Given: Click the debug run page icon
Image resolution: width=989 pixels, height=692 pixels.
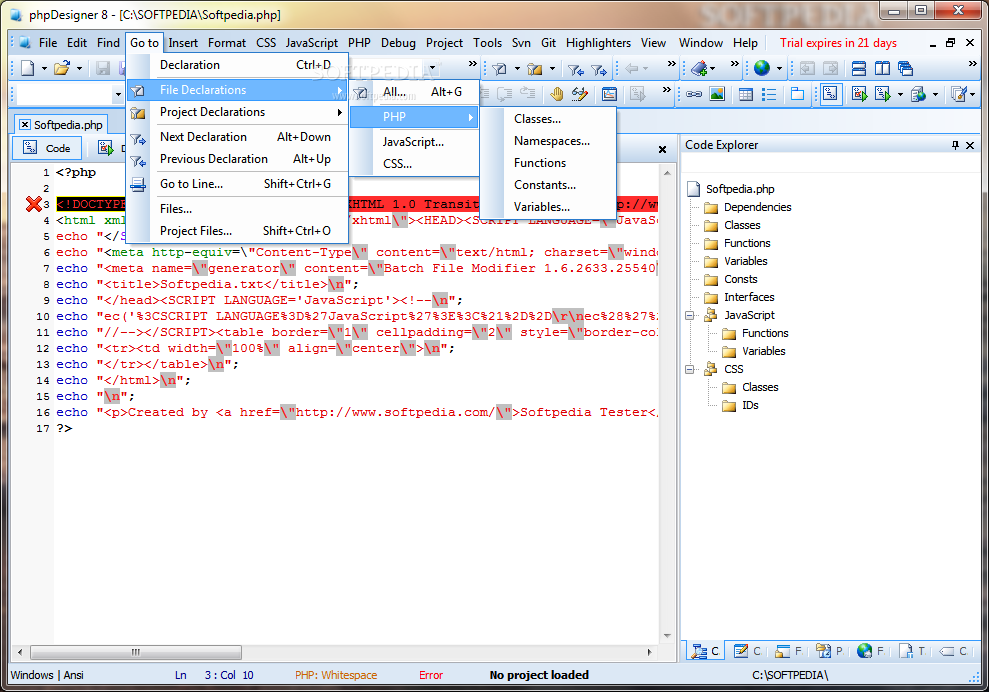Looking at the screenshot, I should [x=859, y=95].
